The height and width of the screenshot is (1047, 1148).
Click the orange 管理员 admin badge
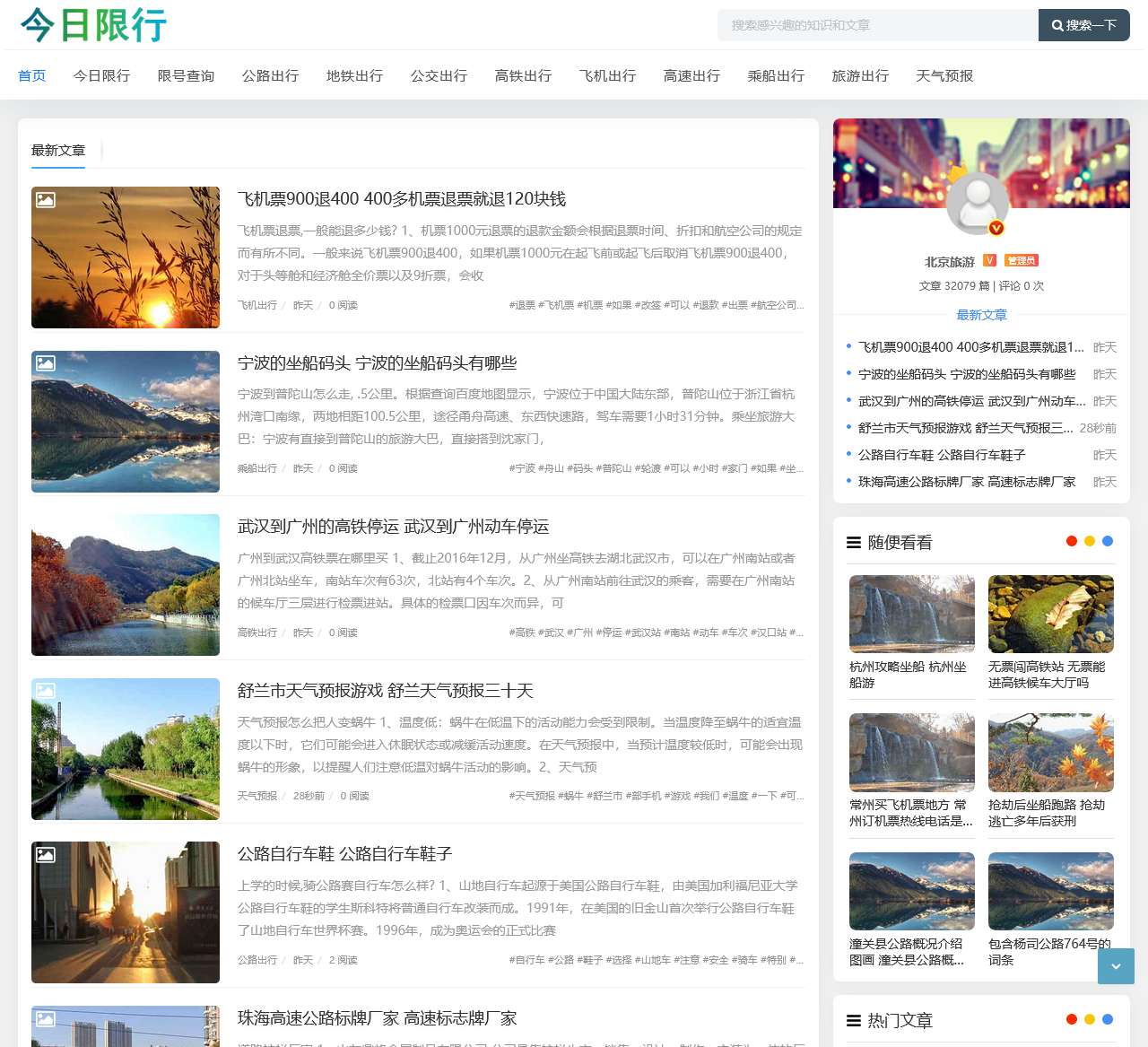(1022, 260)
